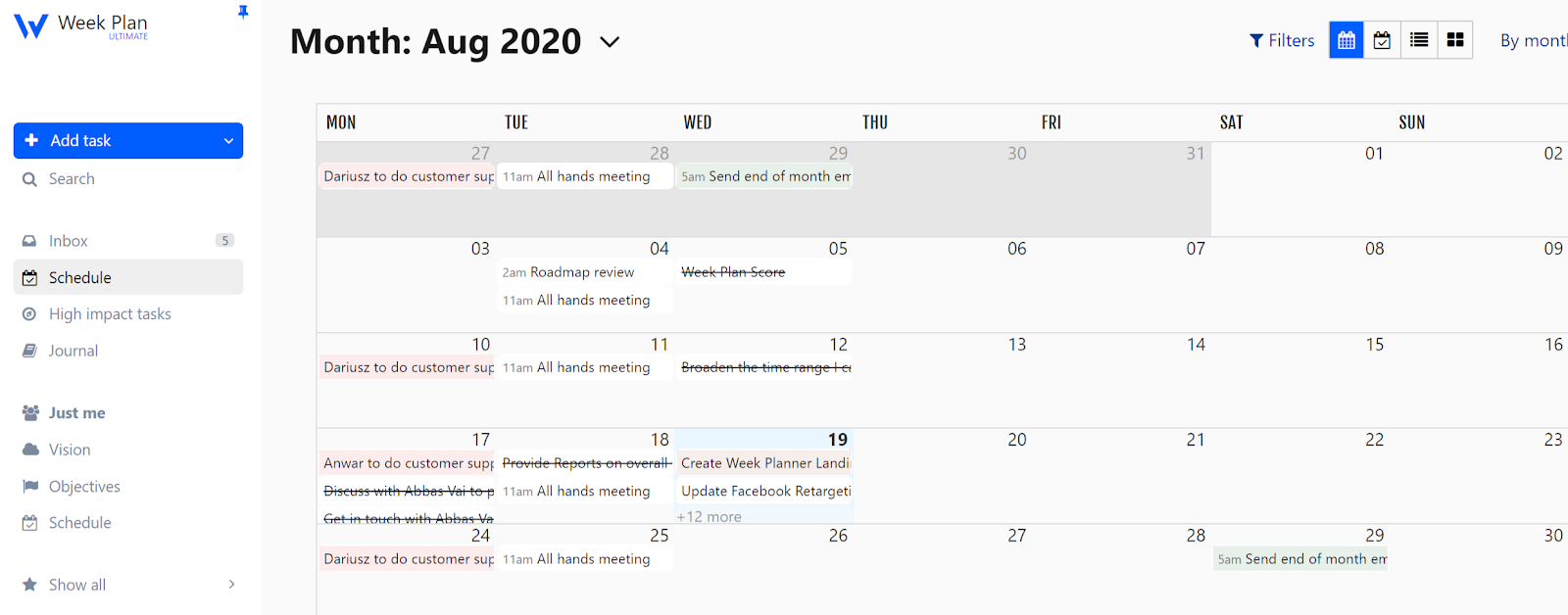
Task: Open Filters with the funnel icon
Action: click(x=1282, y=40)
